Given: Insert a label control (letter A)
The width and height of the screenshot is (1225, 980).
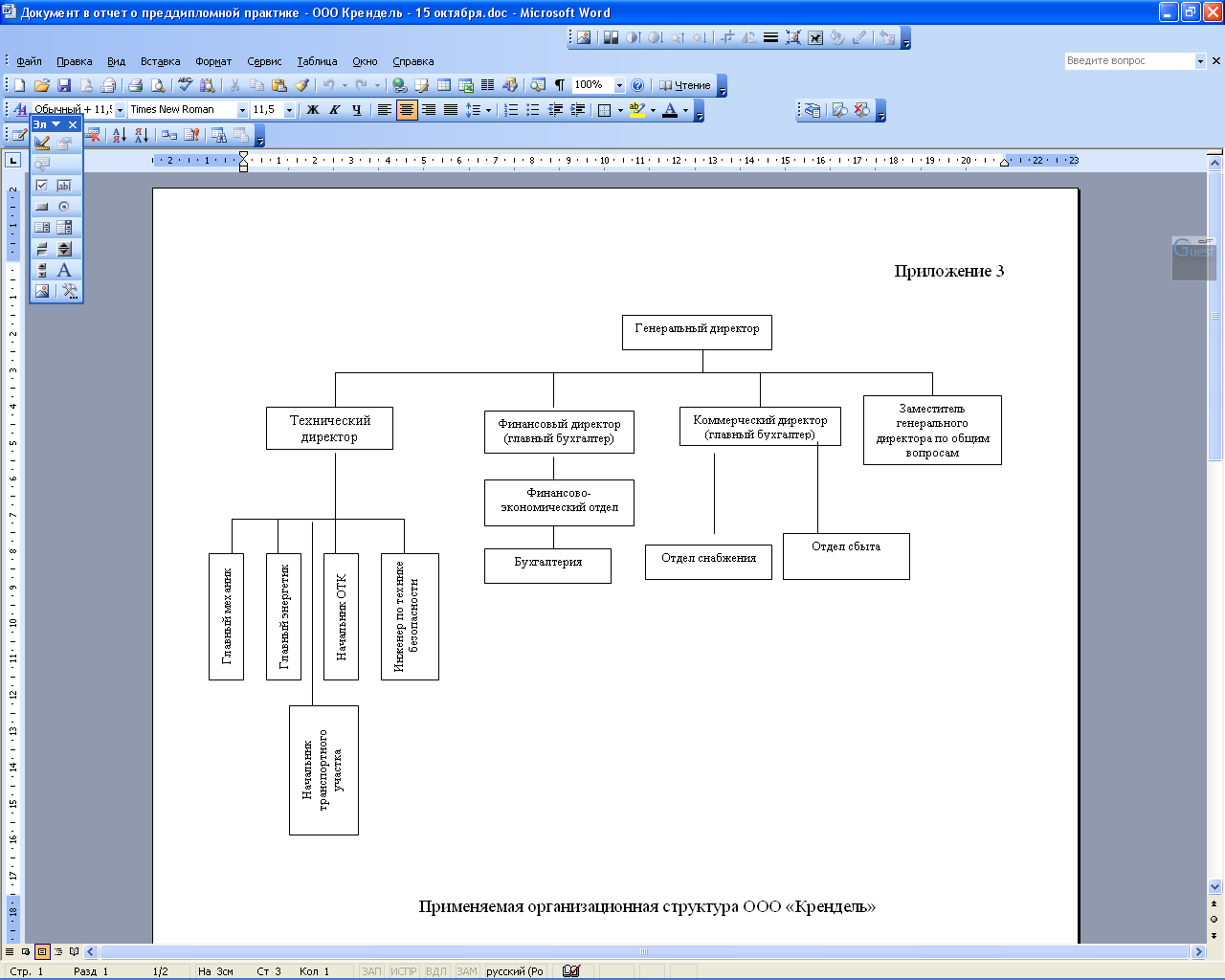Looking at the screenshot, I should [x=64, y=269].
